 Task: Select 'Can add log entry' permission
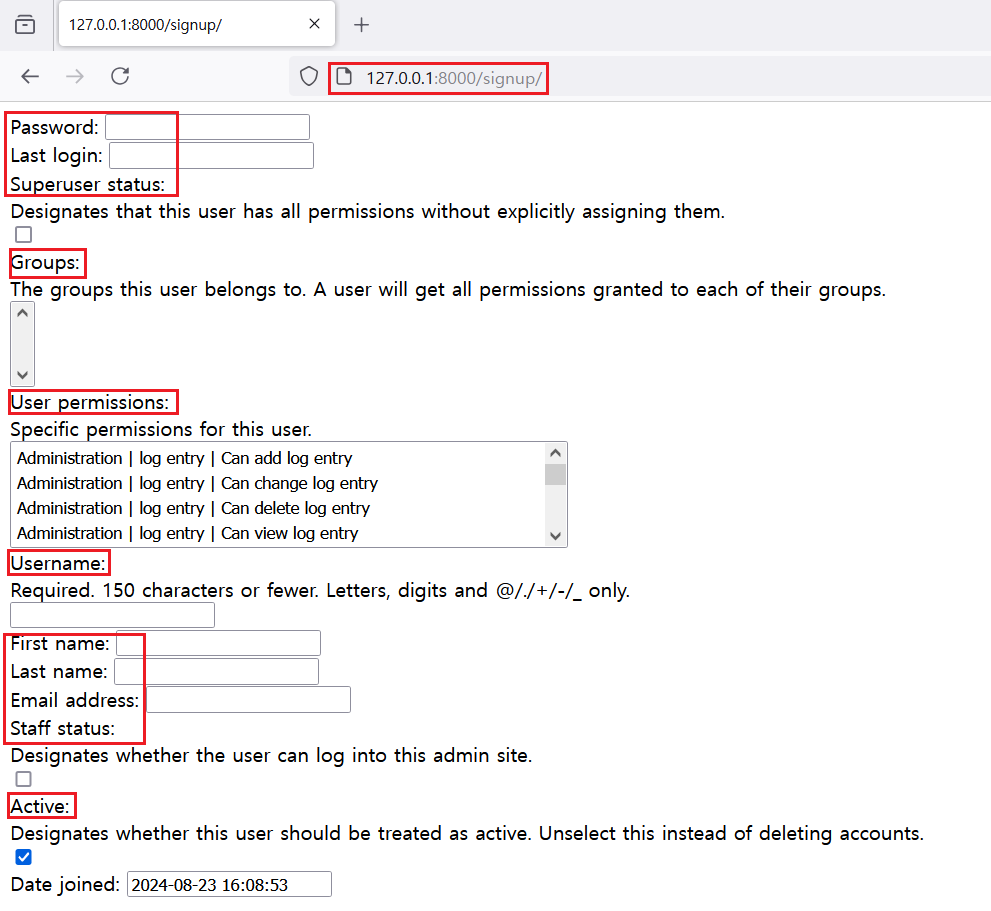click(185, 459)
